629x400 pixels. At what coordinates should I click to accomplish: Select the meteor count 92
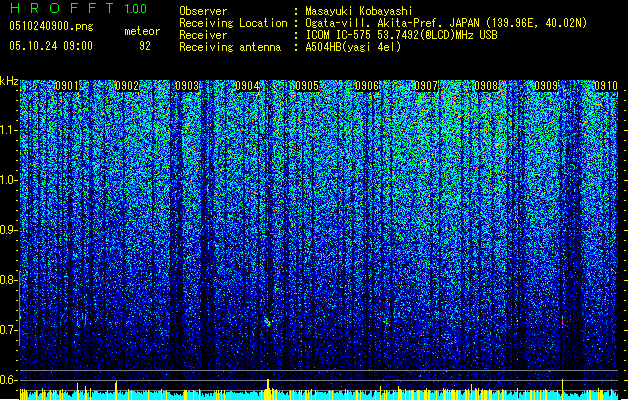point(145,46)
